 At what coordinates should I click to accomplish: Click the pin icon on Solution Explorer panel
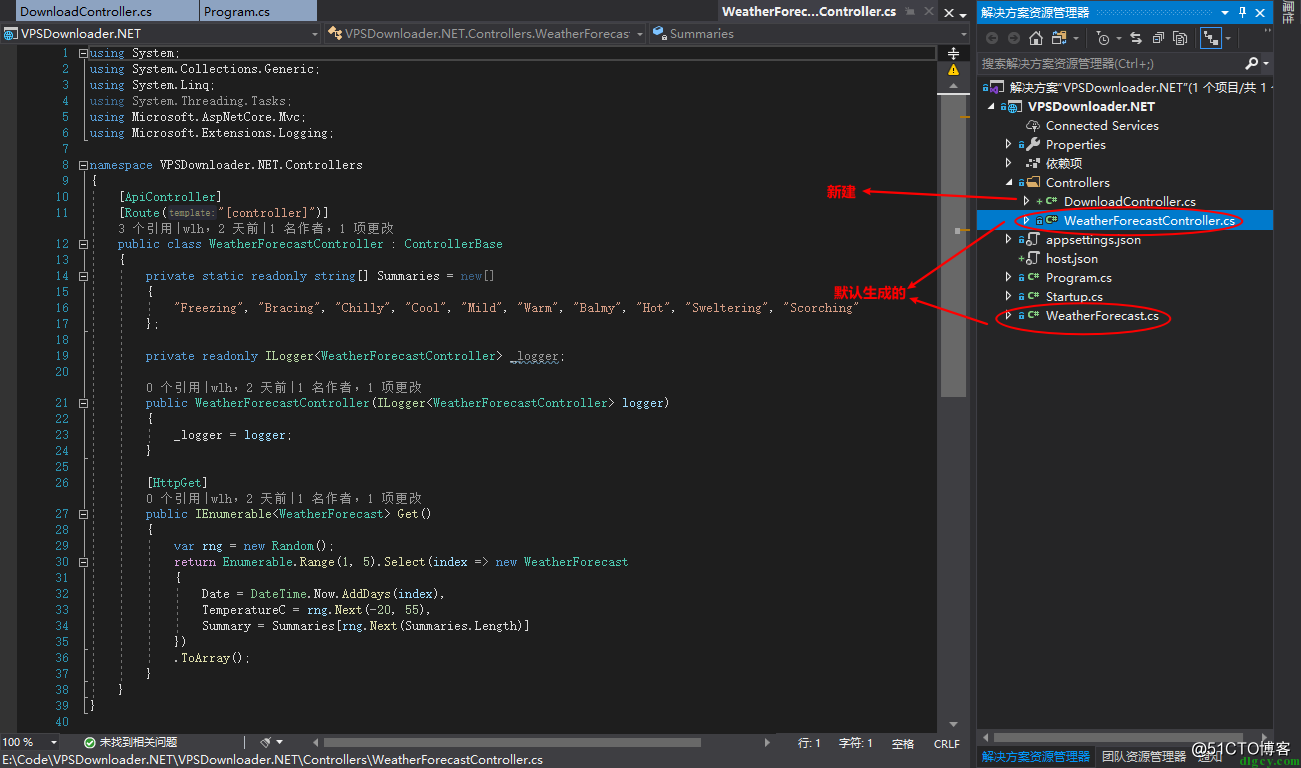[1243, 12]
